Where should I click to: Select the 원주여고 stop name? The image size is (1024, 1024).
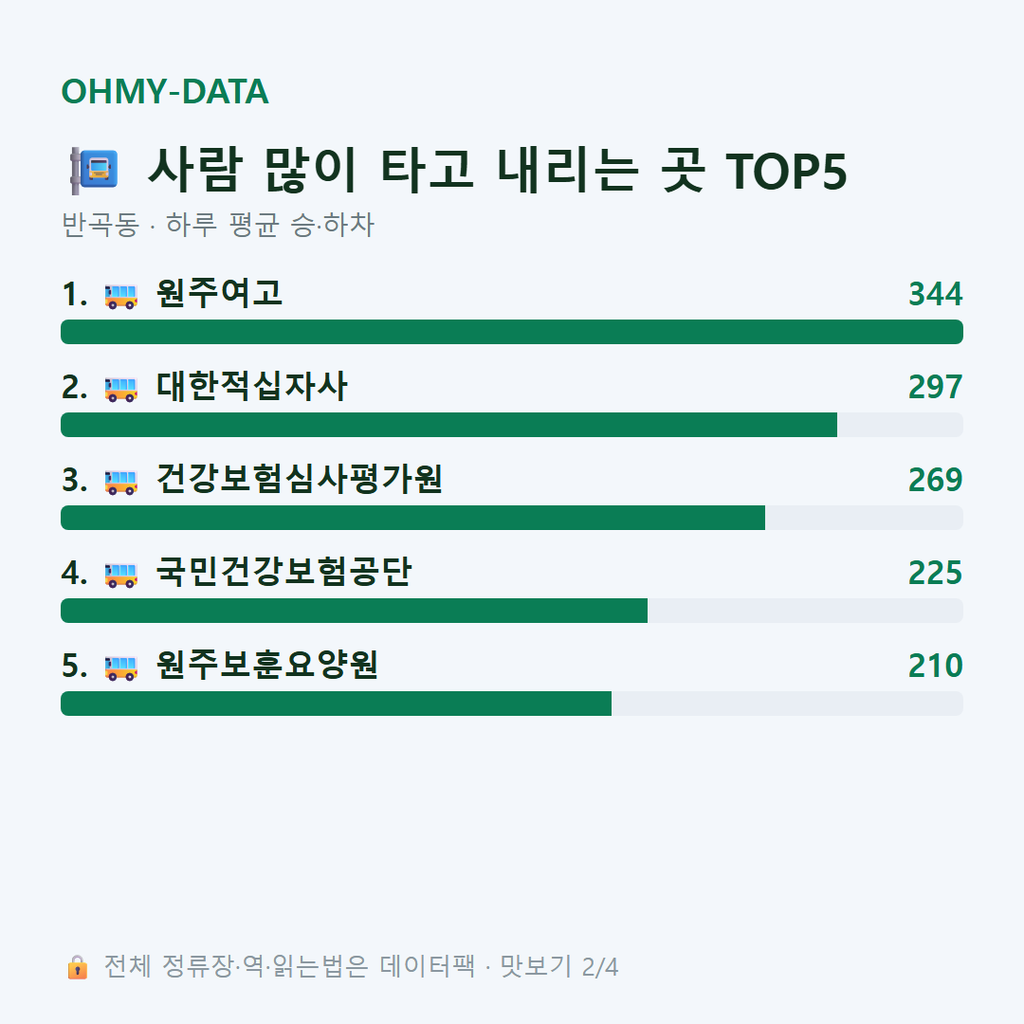point(219,293)
